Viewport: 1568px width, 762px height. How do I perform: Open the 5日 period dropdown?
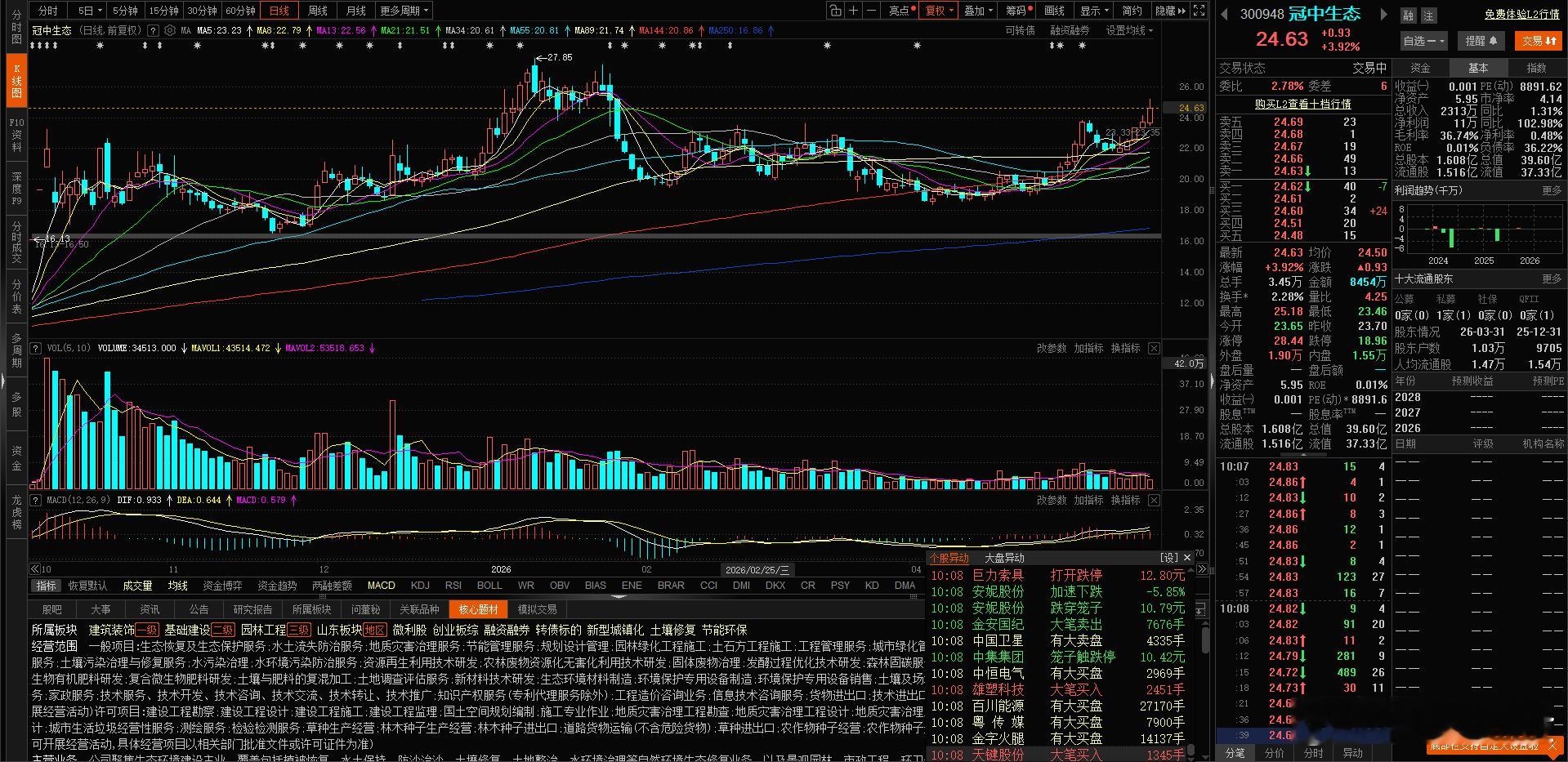pyautogui.click(x=90, y=11)
